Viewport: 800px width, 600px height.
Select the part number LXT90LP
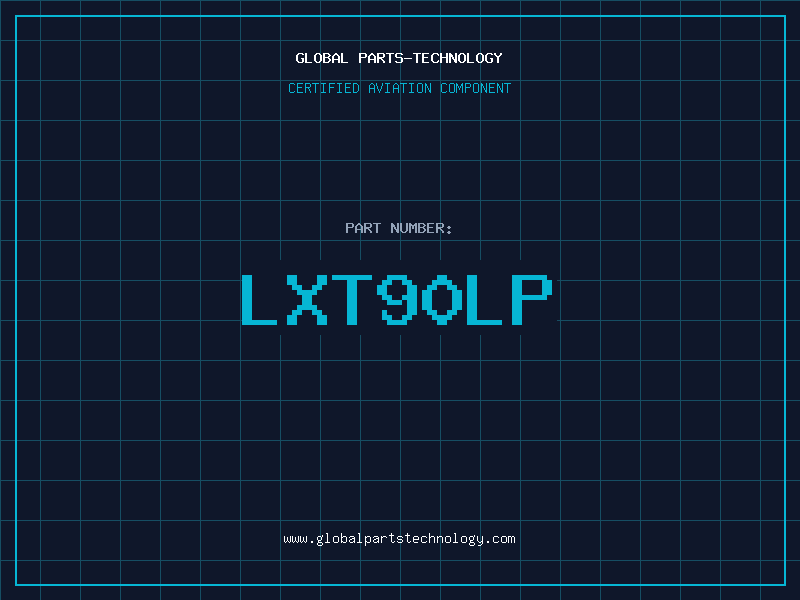click(x=397, y=299)
